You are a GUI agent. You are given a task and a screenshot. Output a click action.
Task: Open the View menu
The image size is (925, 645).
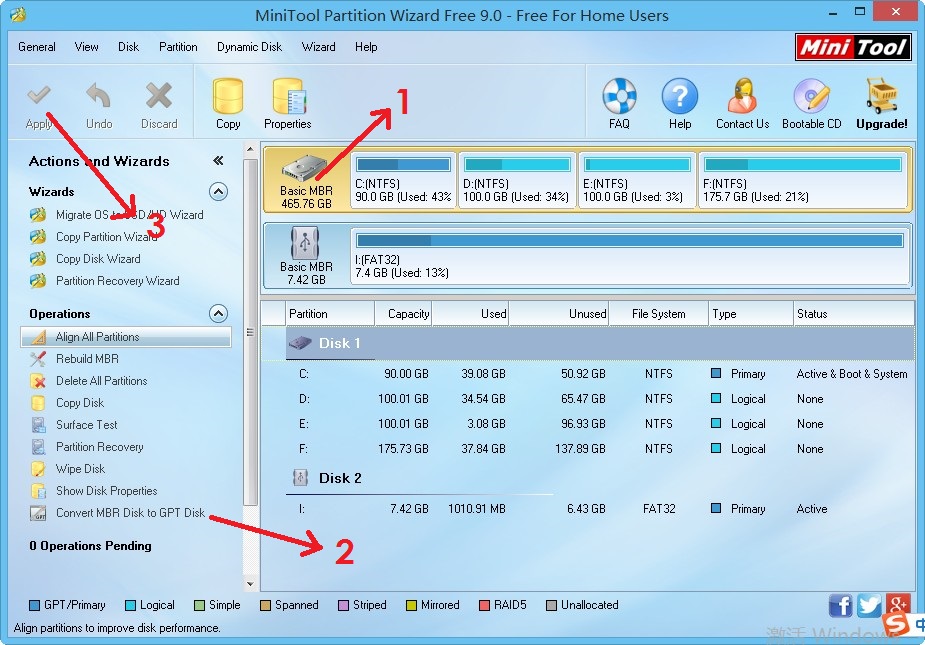click(86, 47)
